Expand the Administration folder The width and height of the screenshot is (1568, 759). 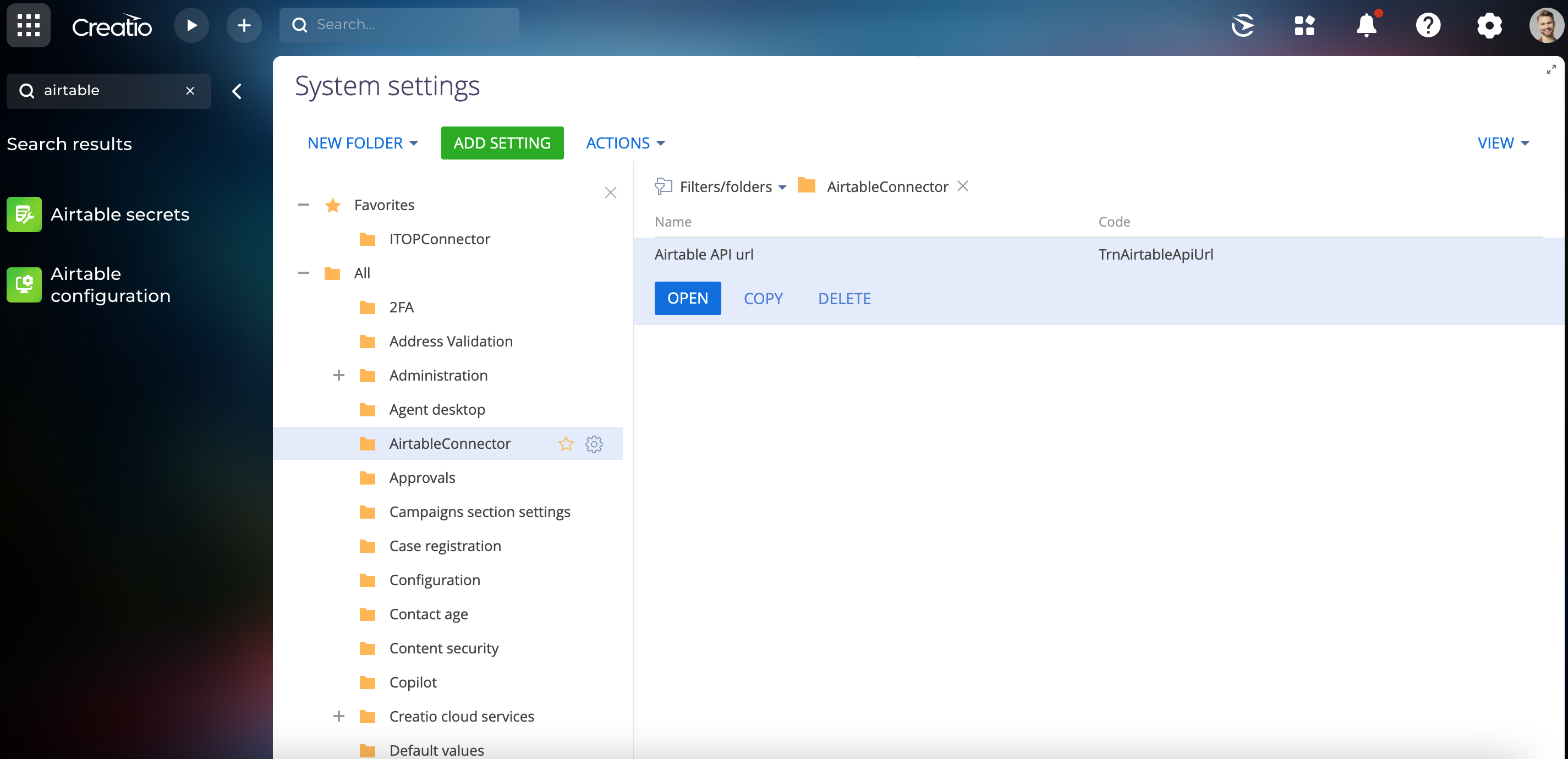pos(339,376)
